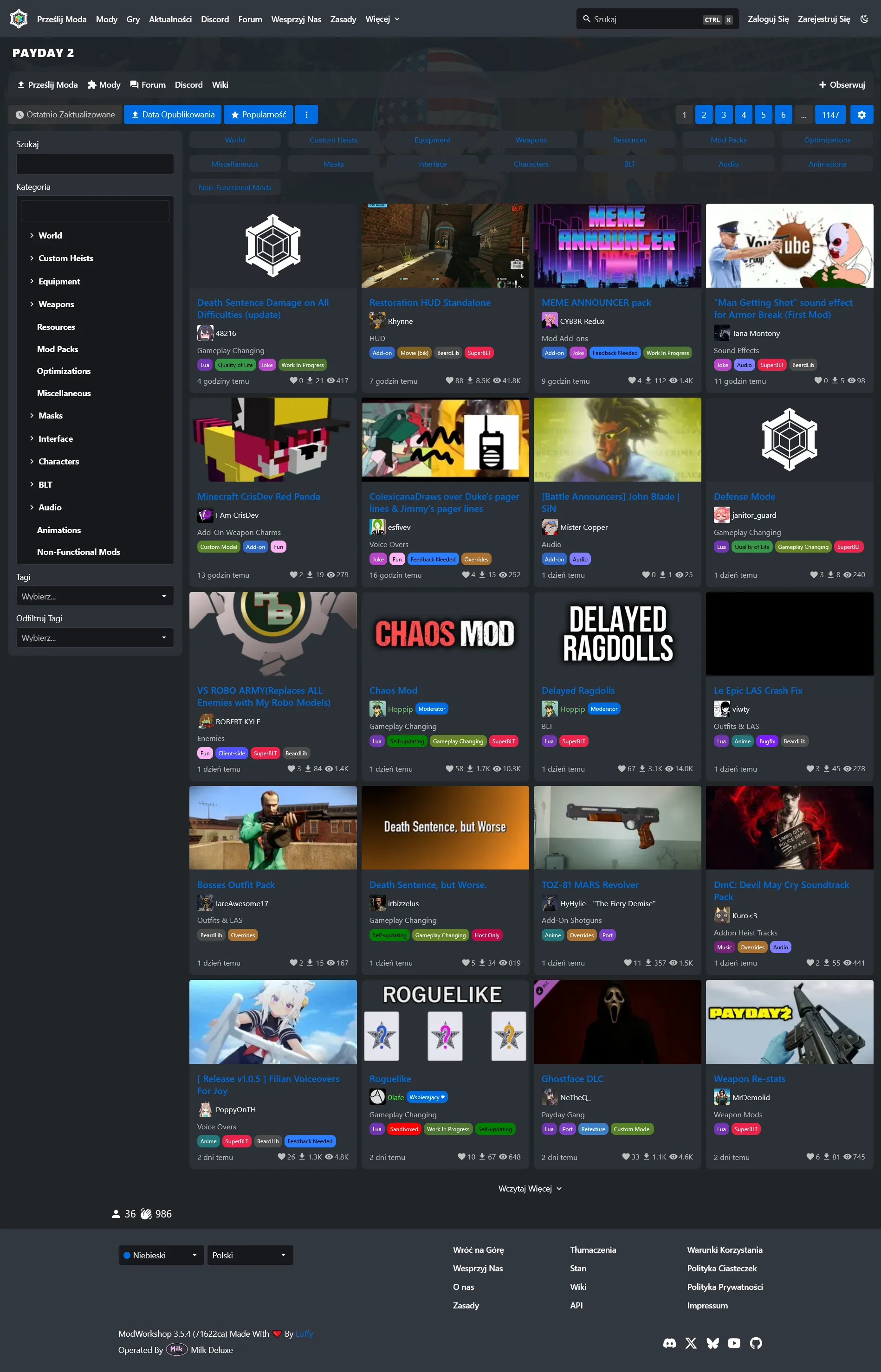
Task: Open the Tagi Wybierz dropdown
Action: tap(94, 596)
